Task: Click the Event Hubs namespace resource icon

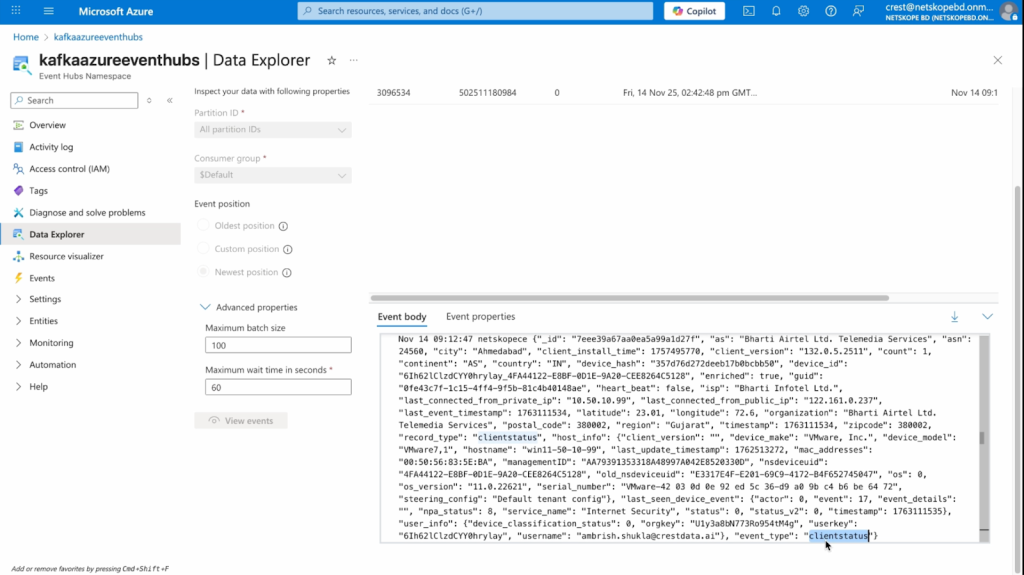Action: [21, 65]
